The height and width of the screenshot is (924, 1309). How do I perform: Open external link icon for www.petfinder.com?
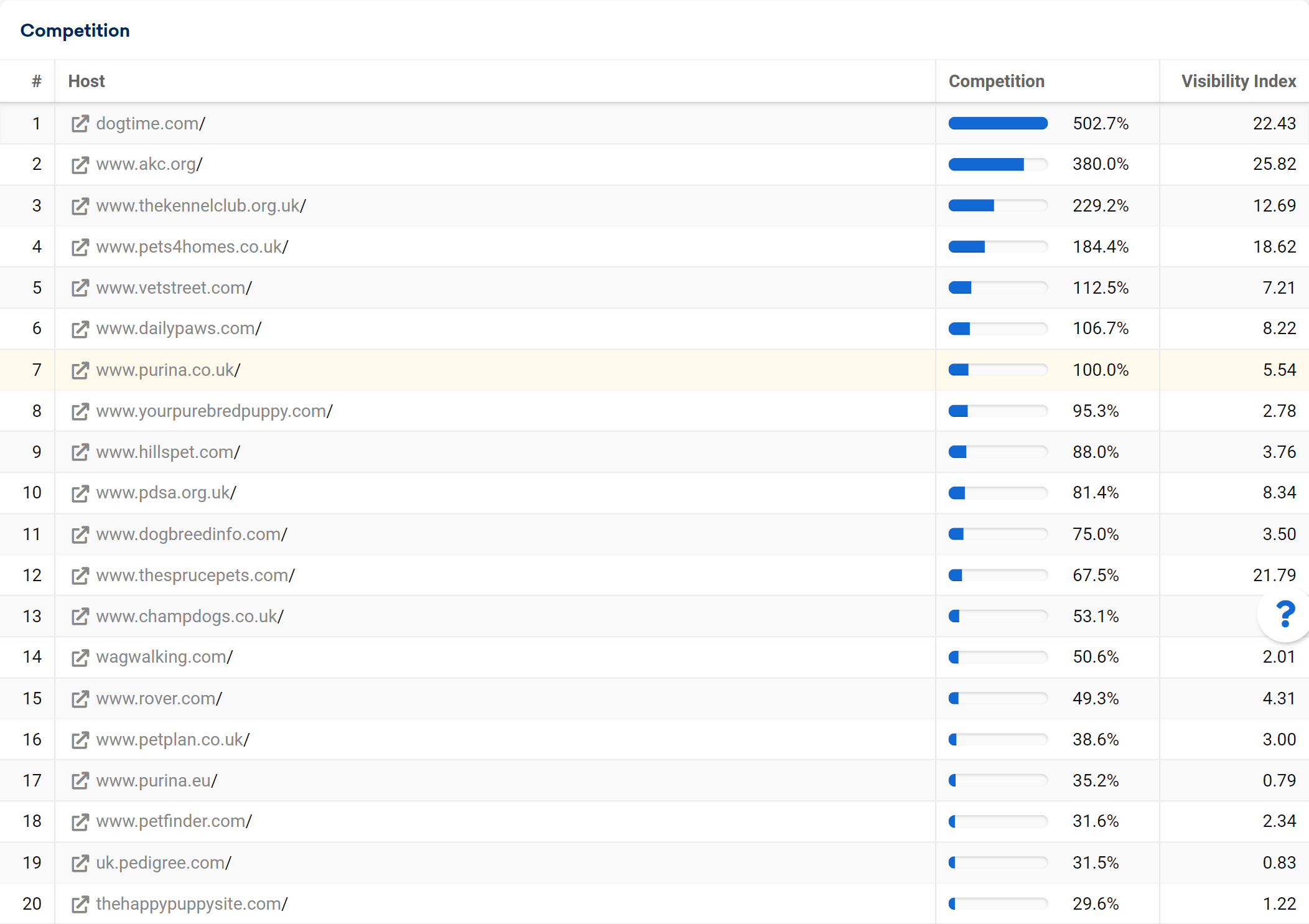[x=80, y=822]
